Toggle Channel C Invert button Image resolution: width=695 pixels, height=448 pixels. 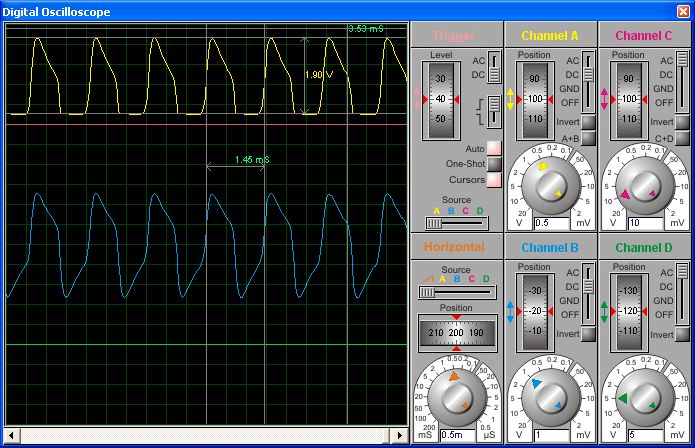coord(682,122)
